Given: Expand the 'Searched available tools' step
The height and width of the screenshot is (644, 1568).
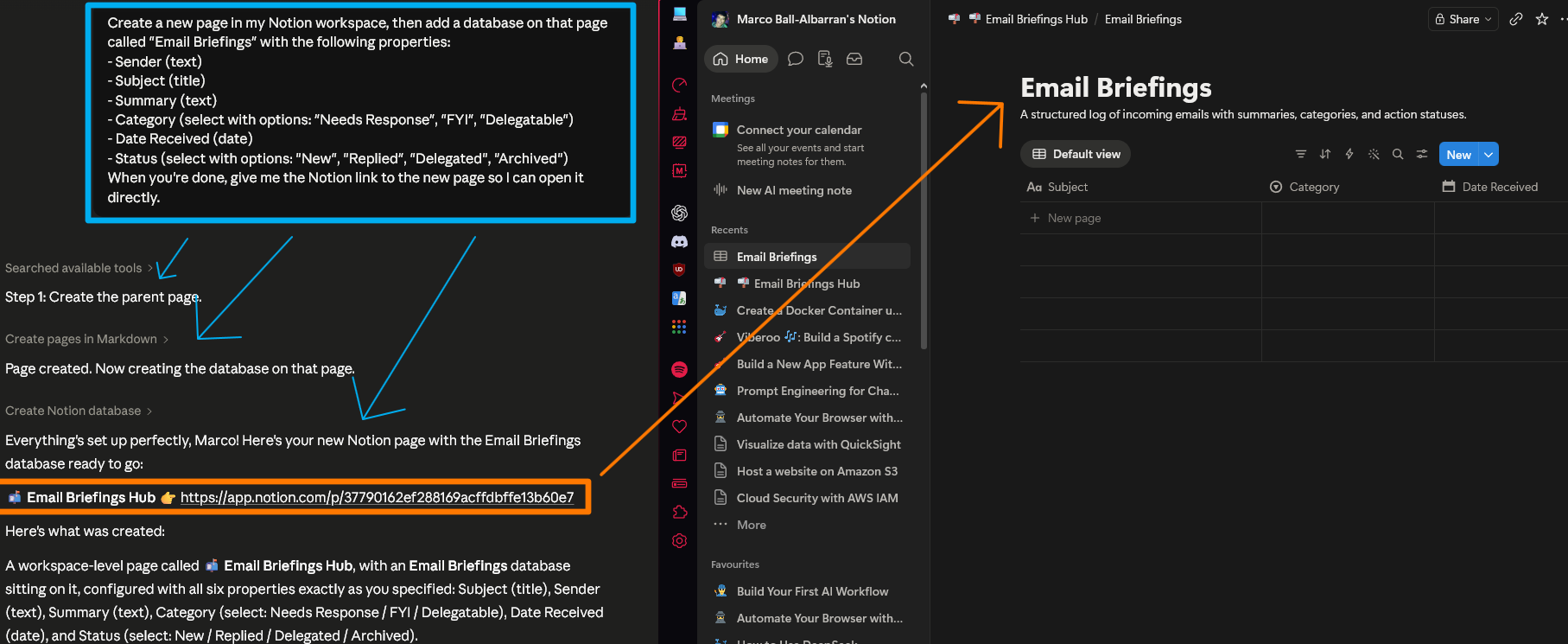Looking at the screenshot, I should click(x=79, y=268).
